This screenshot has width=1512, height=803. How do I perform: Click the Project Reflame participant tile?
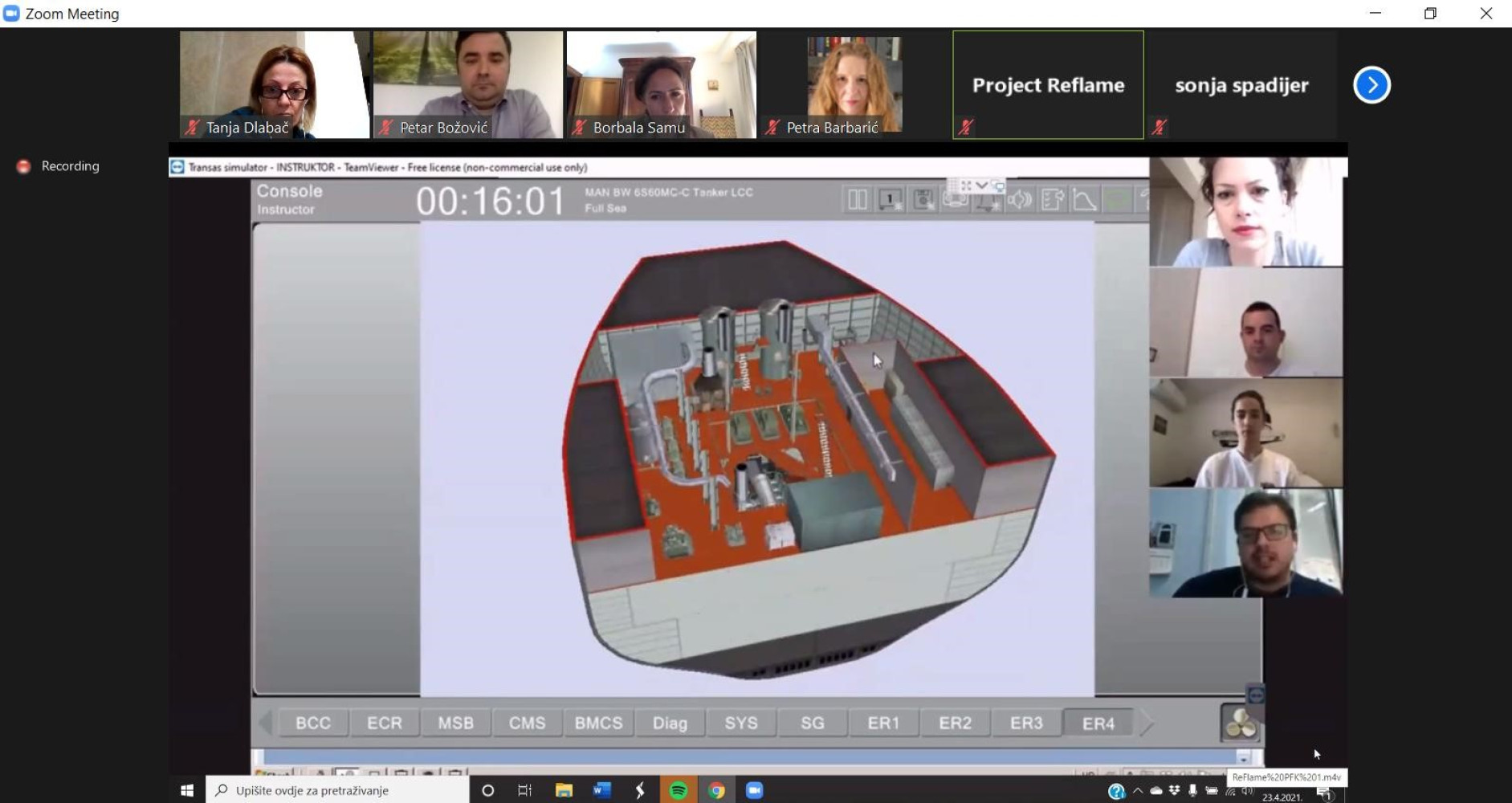point(1048,84)
